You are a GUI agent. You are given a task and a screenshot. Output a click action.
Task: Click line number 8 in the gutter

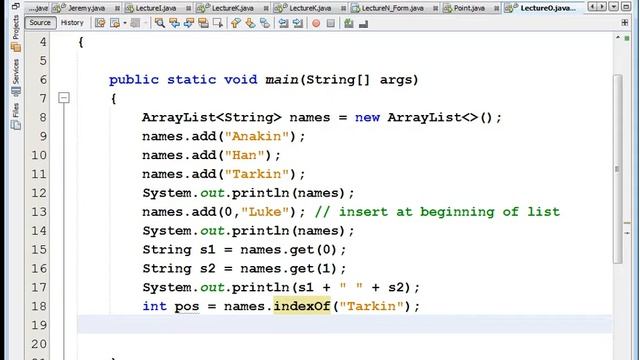pyautogui.click(x=43, y=118)
